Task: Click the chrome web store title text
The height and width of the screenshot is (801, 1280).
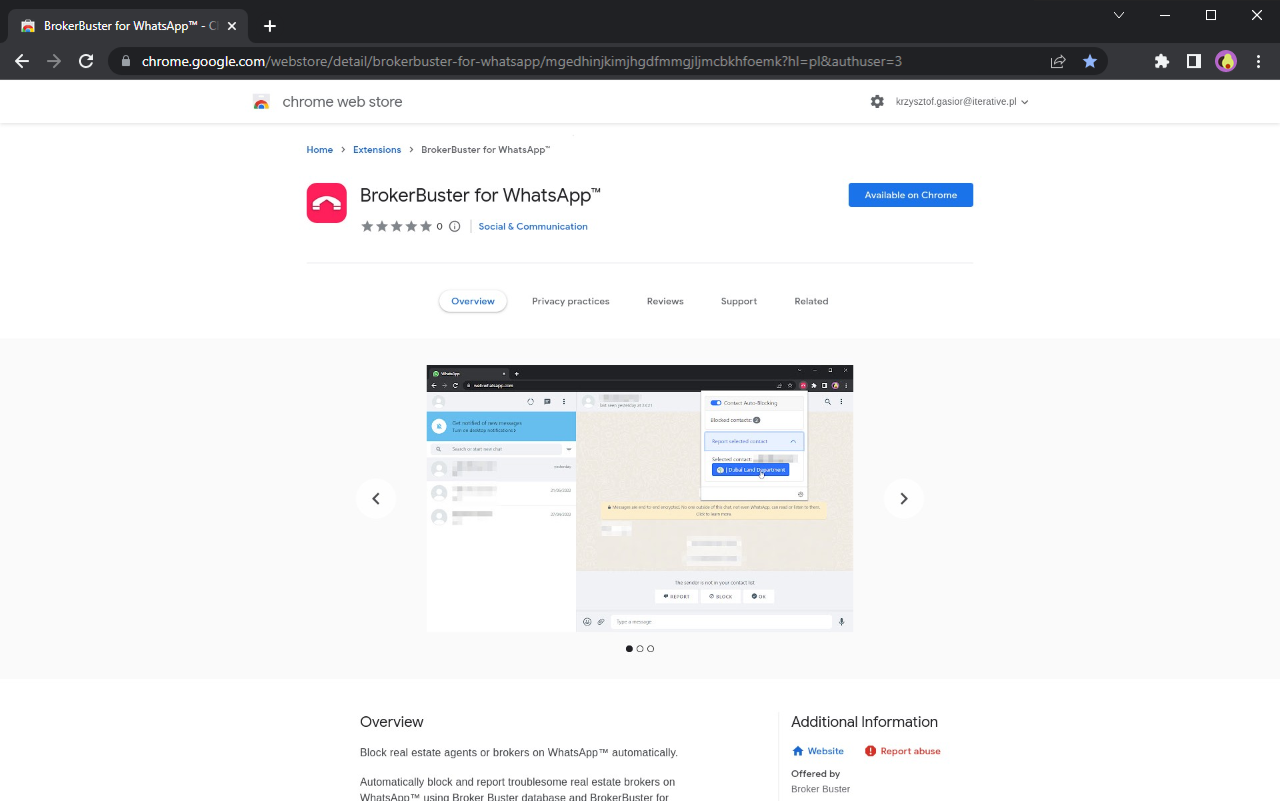Action: click(342, 102)
